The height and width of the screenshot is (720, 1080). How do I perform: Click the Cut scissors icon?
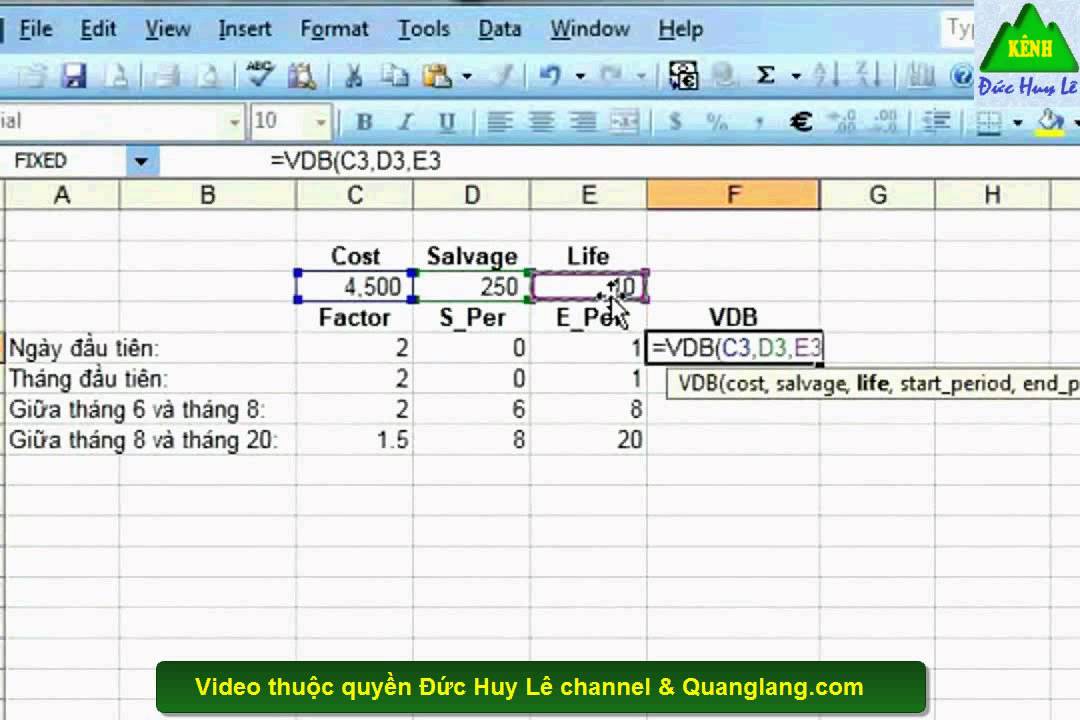353,74
